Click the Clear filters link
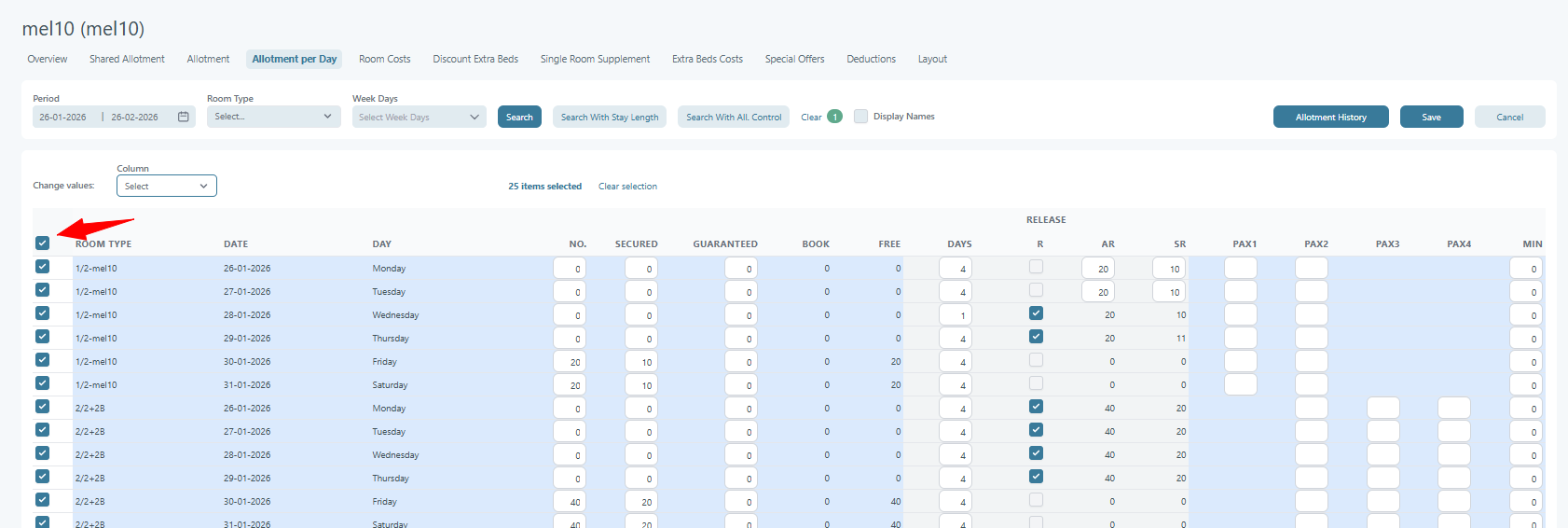The width and height of the screenshot is (1568, 528). pyautogui.click(x=811, y=117)
